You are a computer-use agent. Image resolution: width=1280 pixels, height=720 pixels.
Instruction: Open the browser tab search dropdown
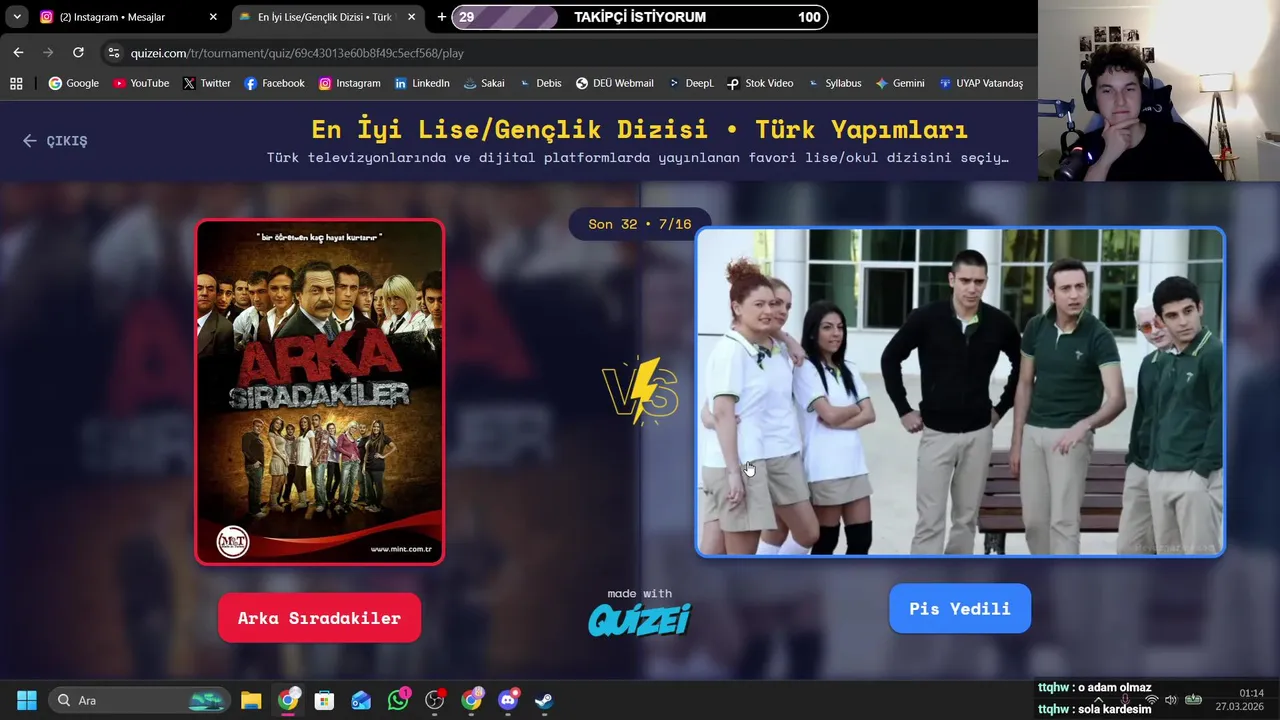[x=17, y=17]
